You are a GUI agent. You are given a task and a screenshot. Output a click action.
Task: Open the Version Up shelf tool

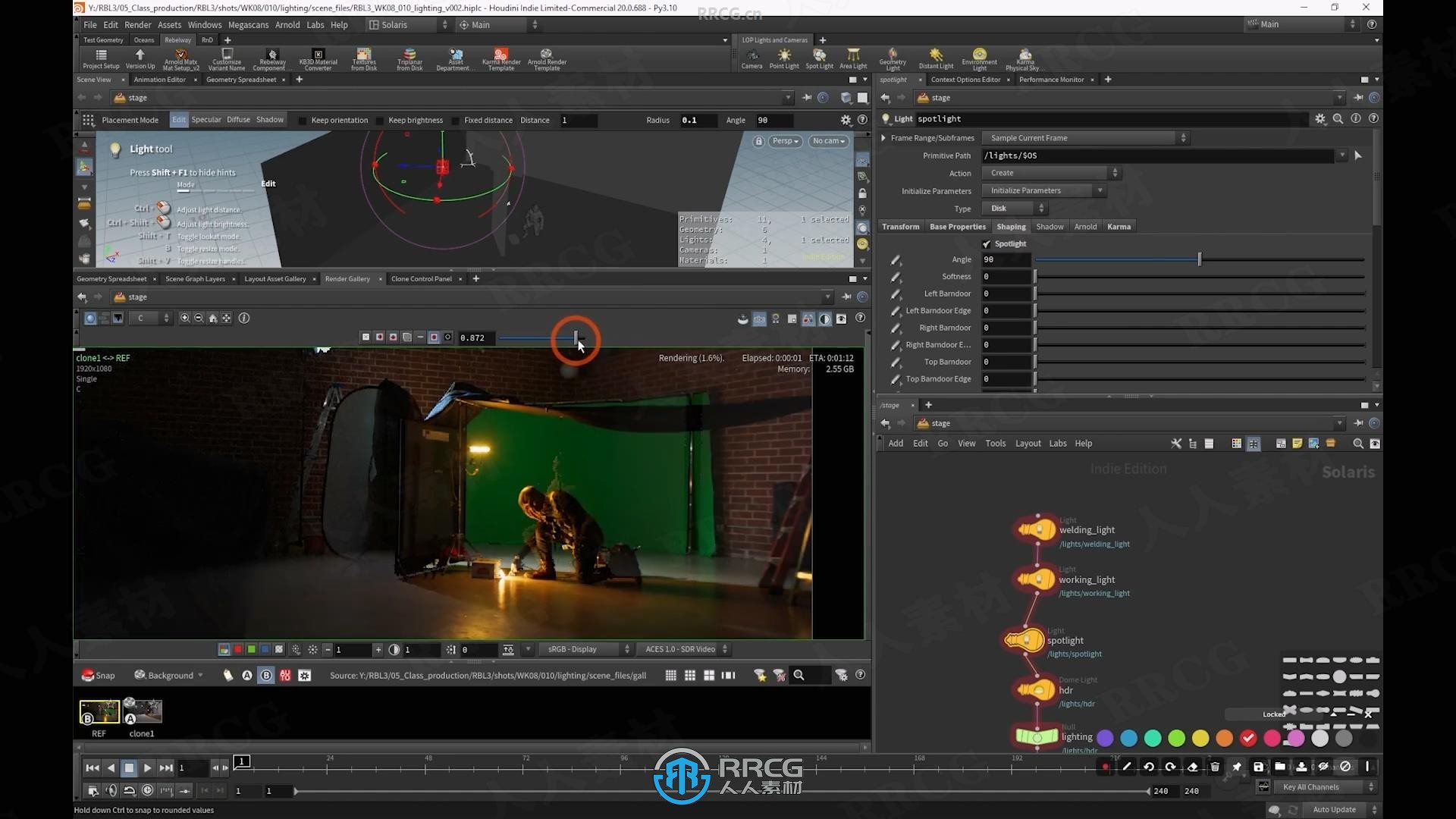click(140, 59)
